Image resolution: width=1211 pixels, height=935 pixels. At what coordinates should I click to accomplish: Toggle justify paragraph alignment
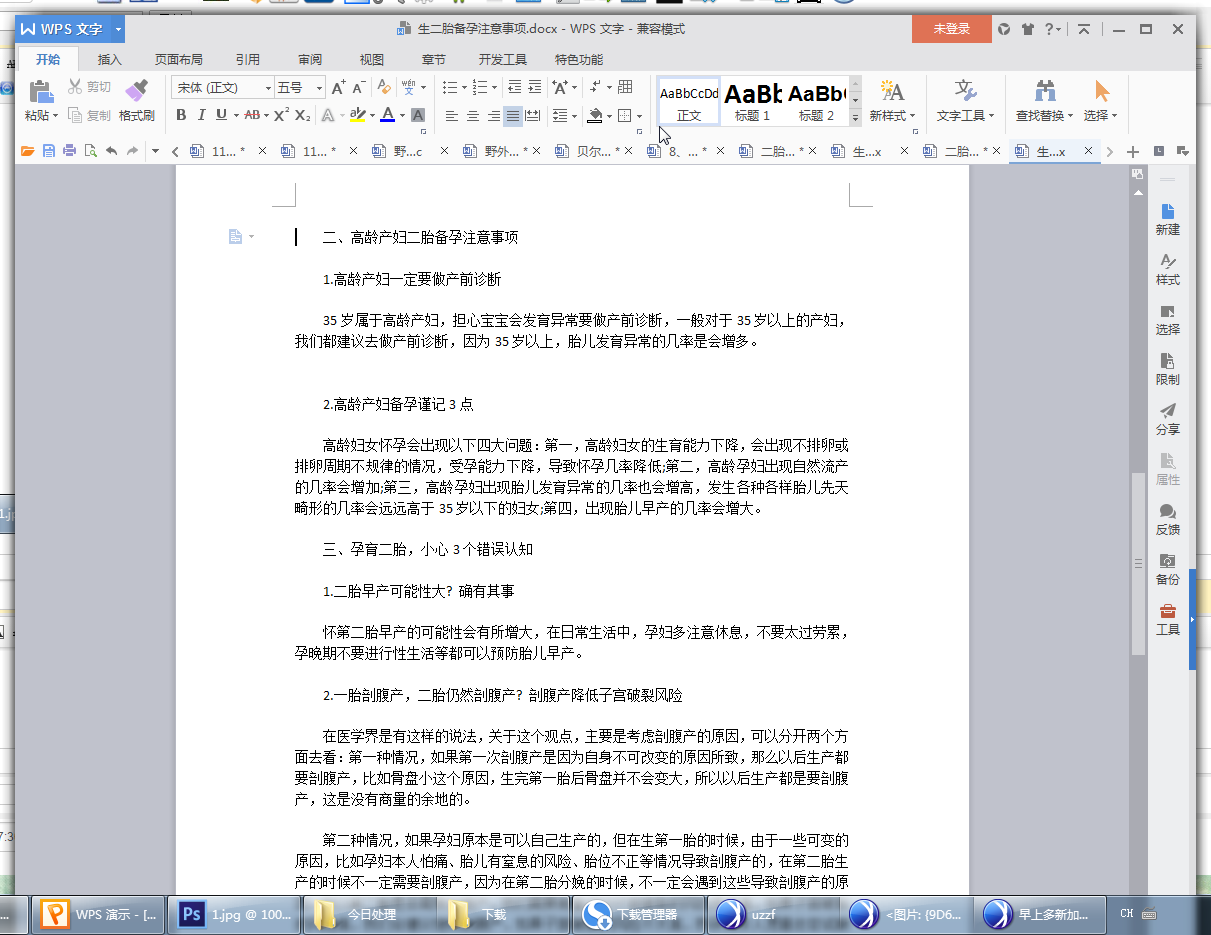(x=513, y=116)
